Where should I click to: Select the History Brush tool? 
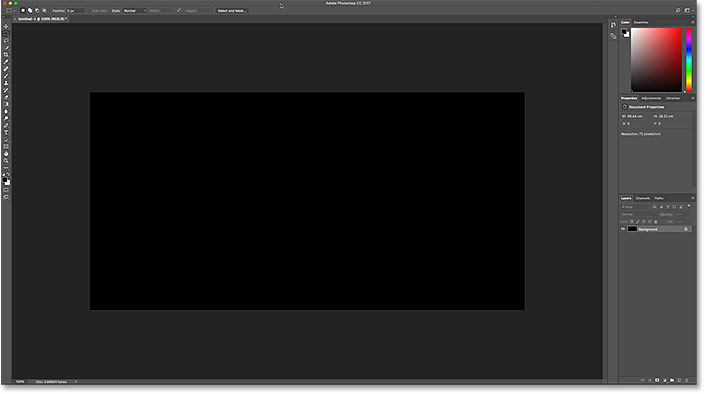click(x=6, y=90)
